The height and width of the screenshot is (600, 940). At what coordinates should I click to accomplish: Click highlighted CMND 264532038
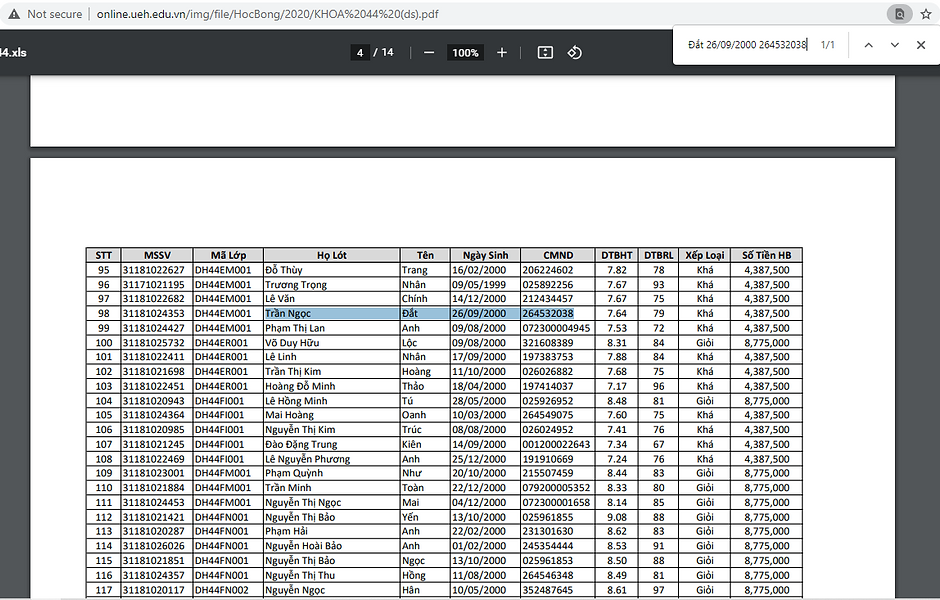pos(547,313)
